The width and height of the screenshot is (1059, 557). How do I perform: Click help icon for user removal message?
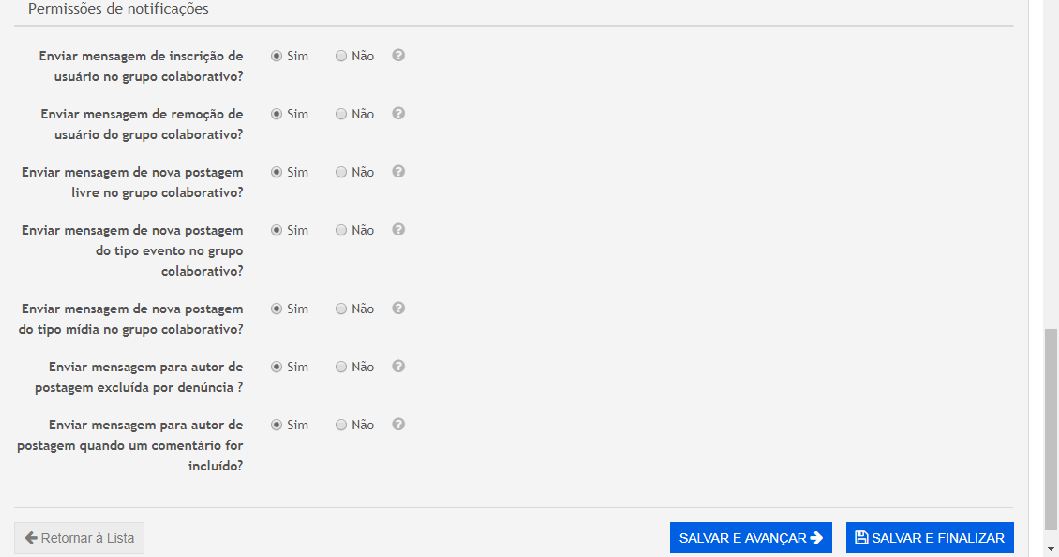[398, 114]
